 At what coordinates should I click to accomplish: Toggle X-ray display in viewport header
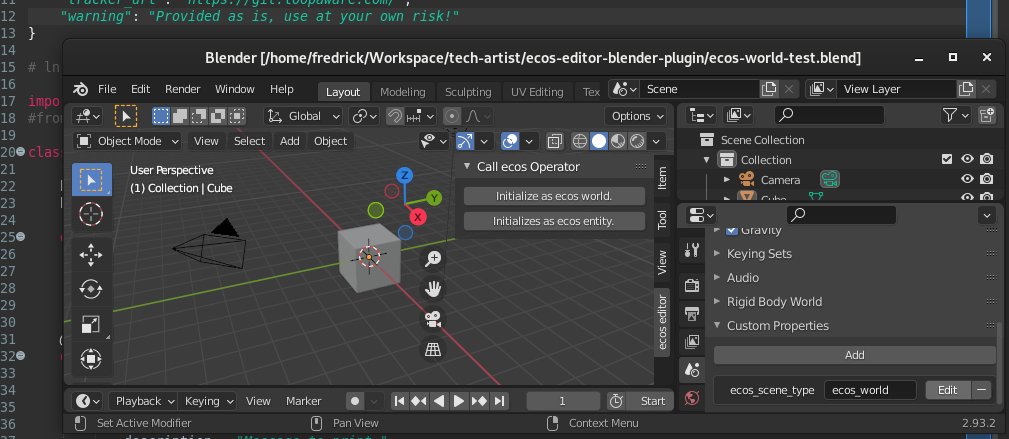click(554, 141)
